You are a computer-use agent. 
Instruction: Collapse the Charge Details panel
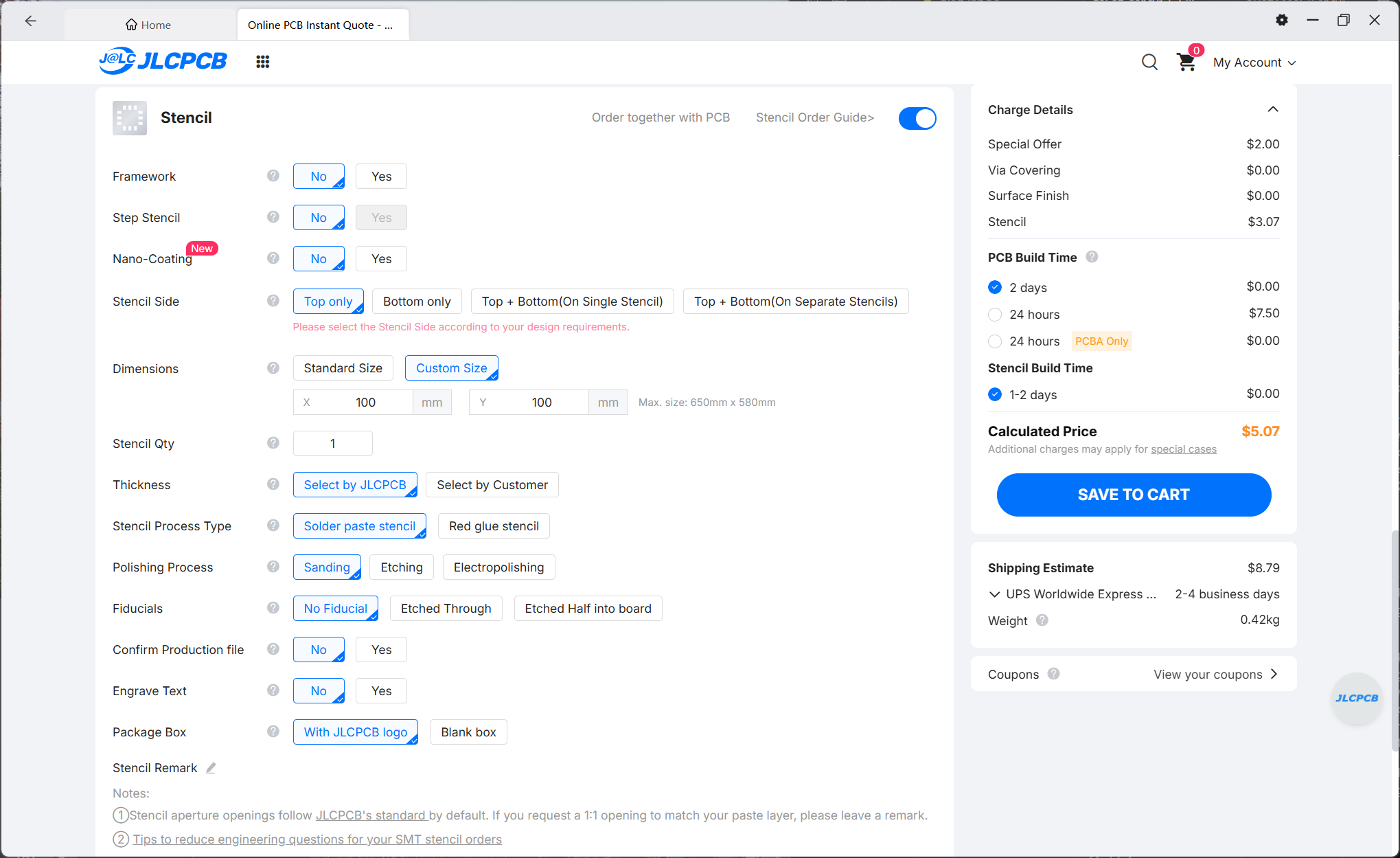1273,109
